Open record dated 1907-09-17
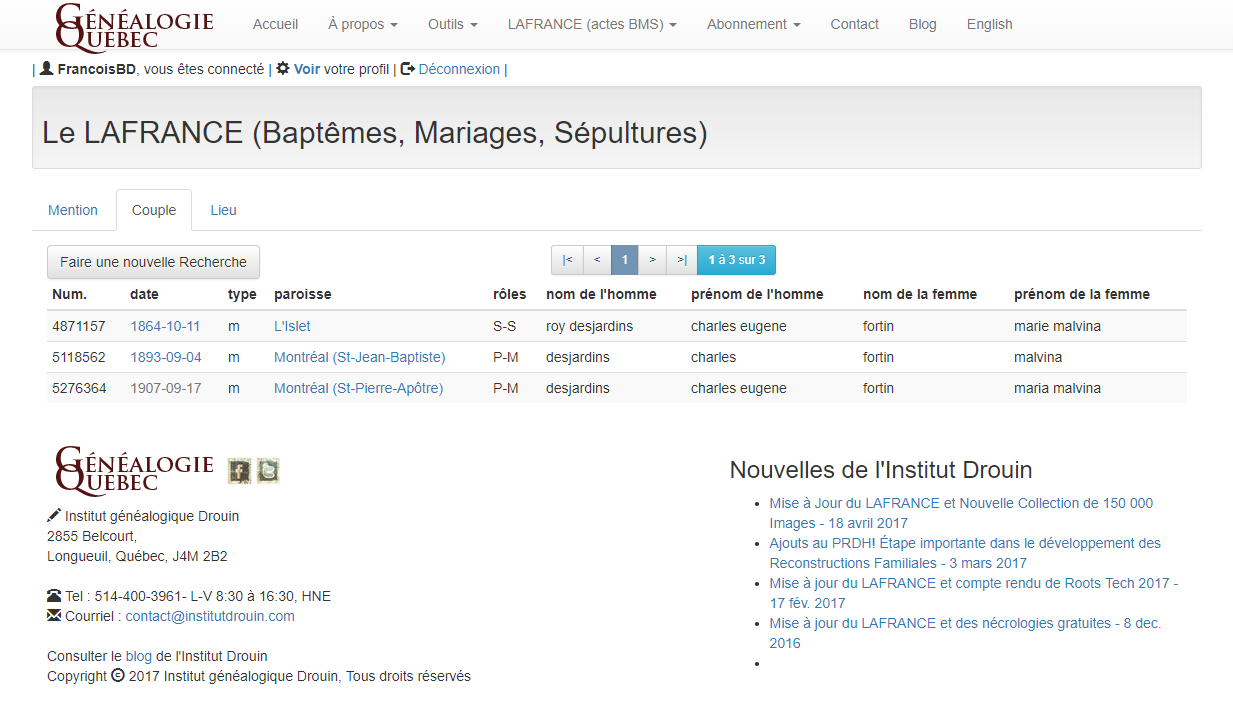The width and height of the screenshot is (1233, 711). click(x=165, y=388)
